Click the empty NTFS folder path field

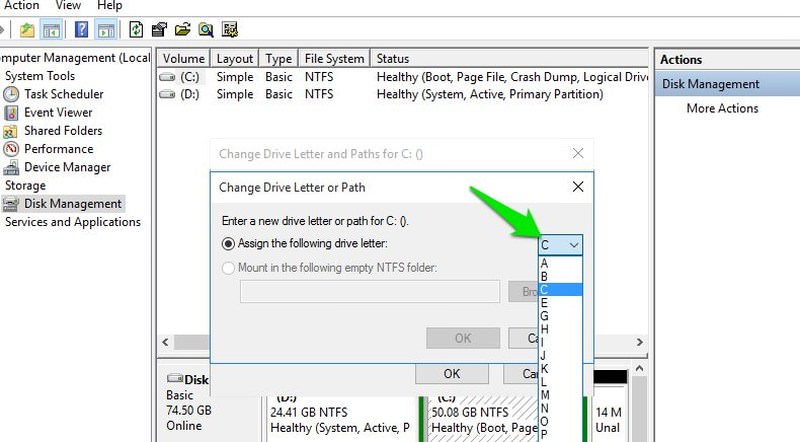click(370, 291)
